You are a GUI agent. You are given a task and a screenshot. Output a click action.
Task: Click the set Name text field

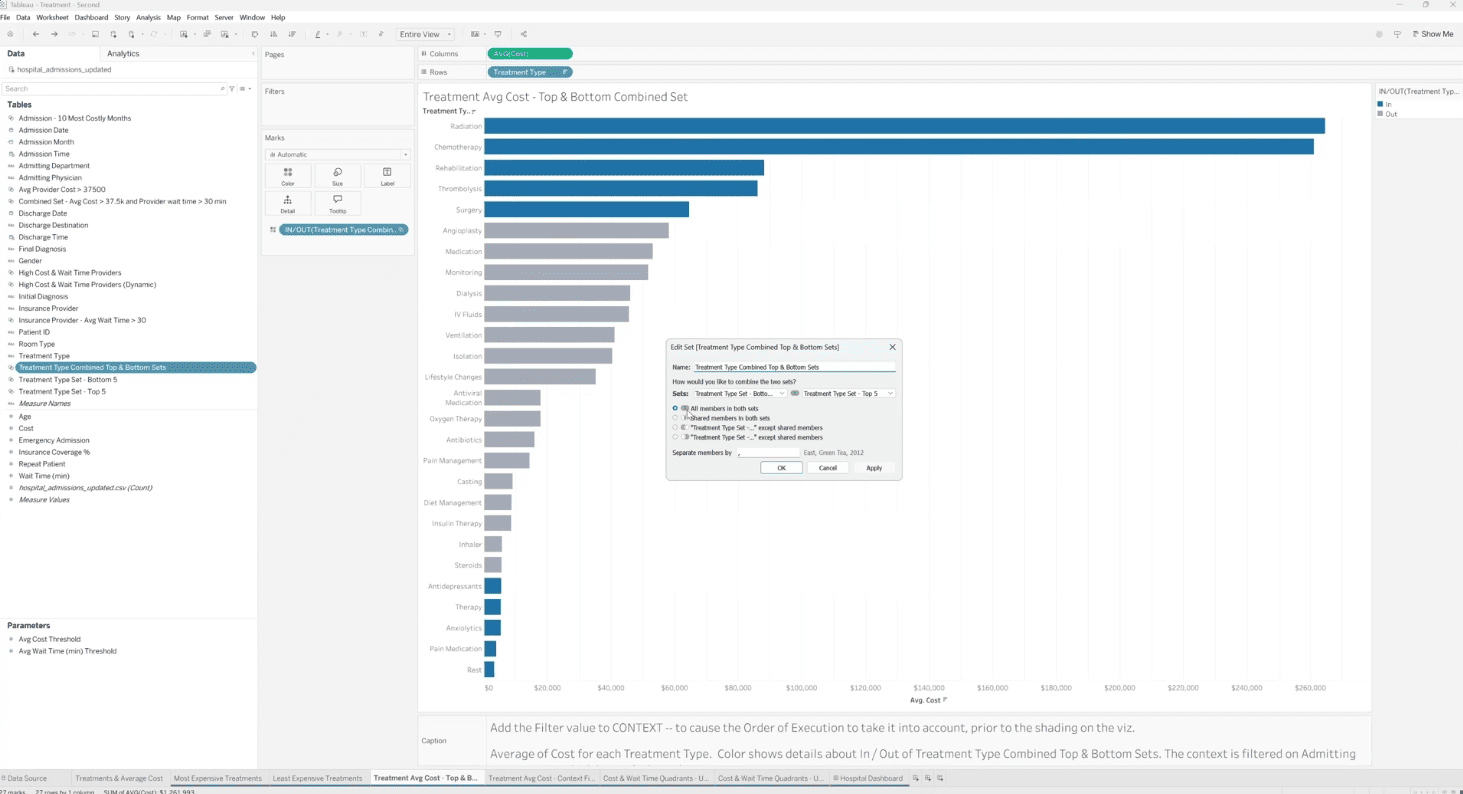click(x=794, y=367)
